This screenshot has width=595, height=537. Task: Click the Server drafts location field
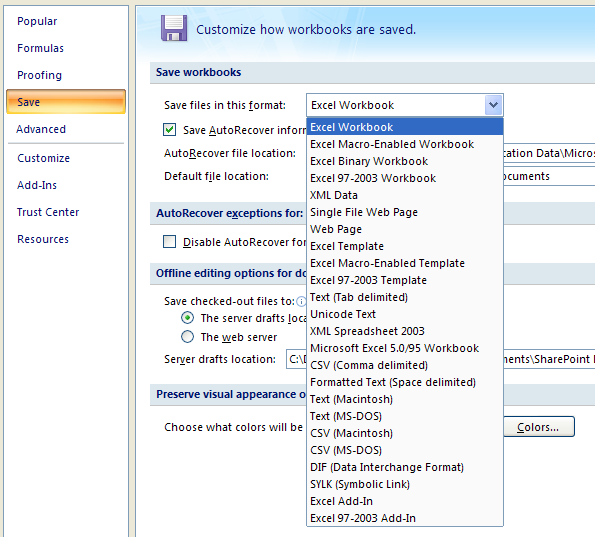coord(440,359)
